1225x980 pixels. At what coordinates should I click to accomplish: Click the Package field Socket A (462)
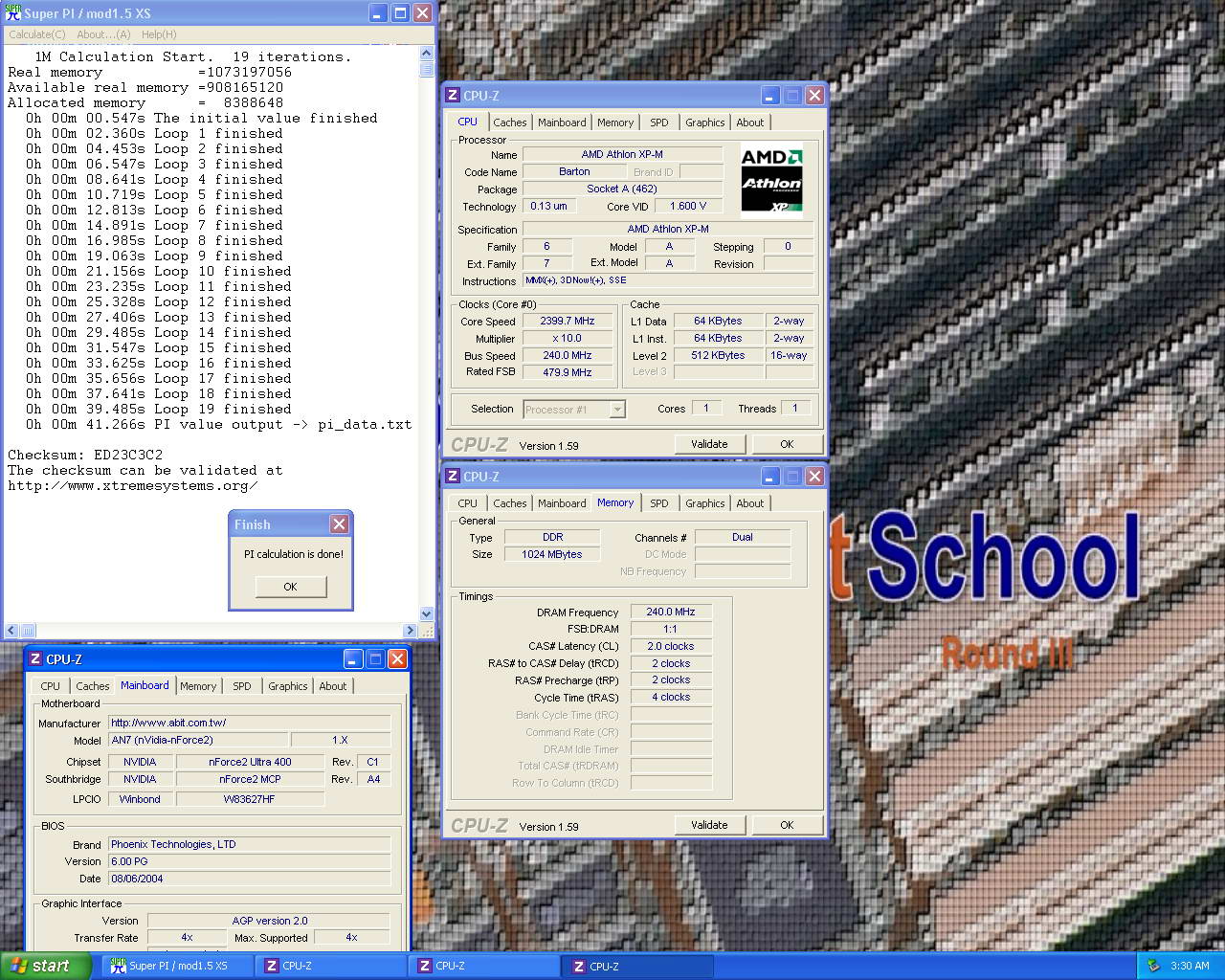622,189
